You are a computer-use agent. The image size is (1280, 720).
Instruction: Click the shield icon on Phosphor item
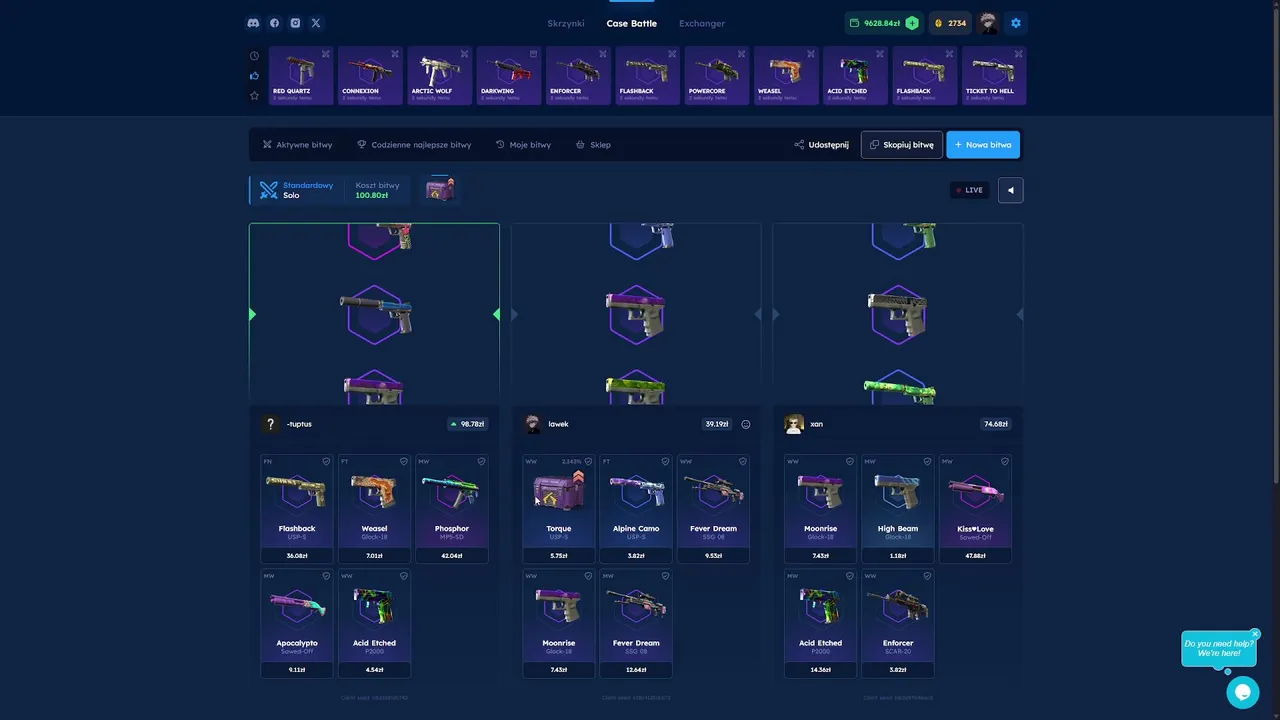click(481, 461)
